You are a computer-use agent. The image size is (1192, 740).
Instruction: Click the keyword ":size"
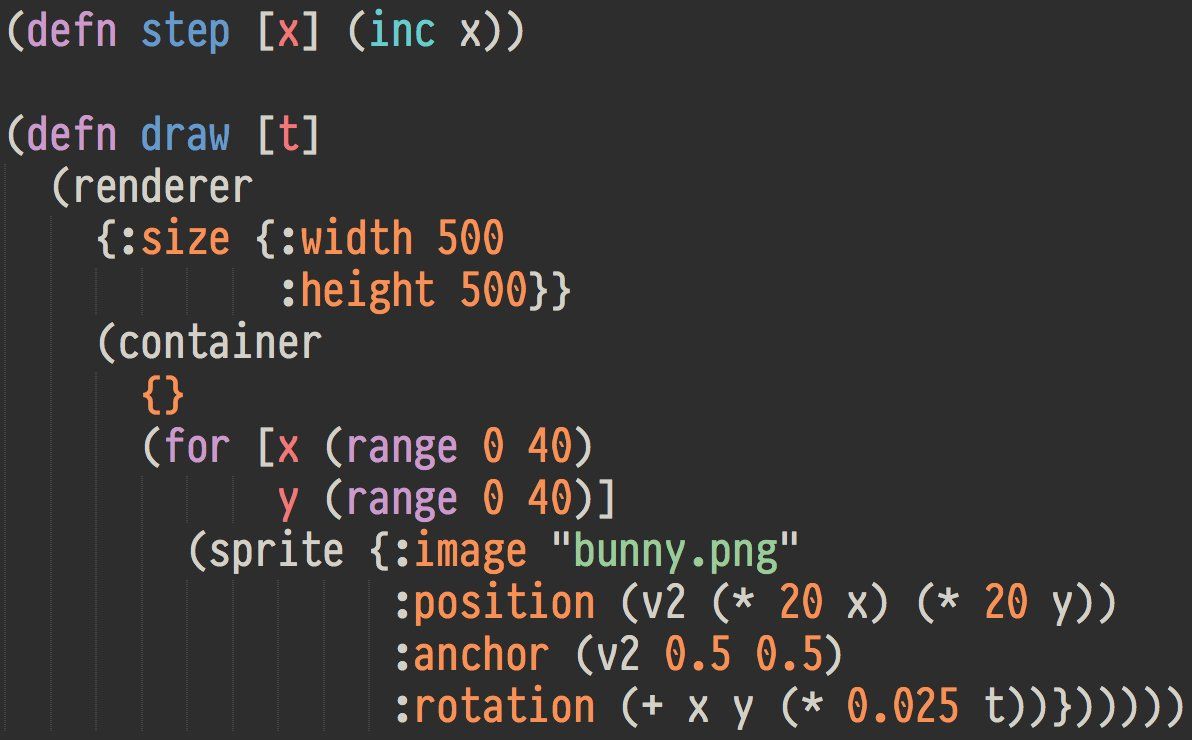[x=174, y=239]
